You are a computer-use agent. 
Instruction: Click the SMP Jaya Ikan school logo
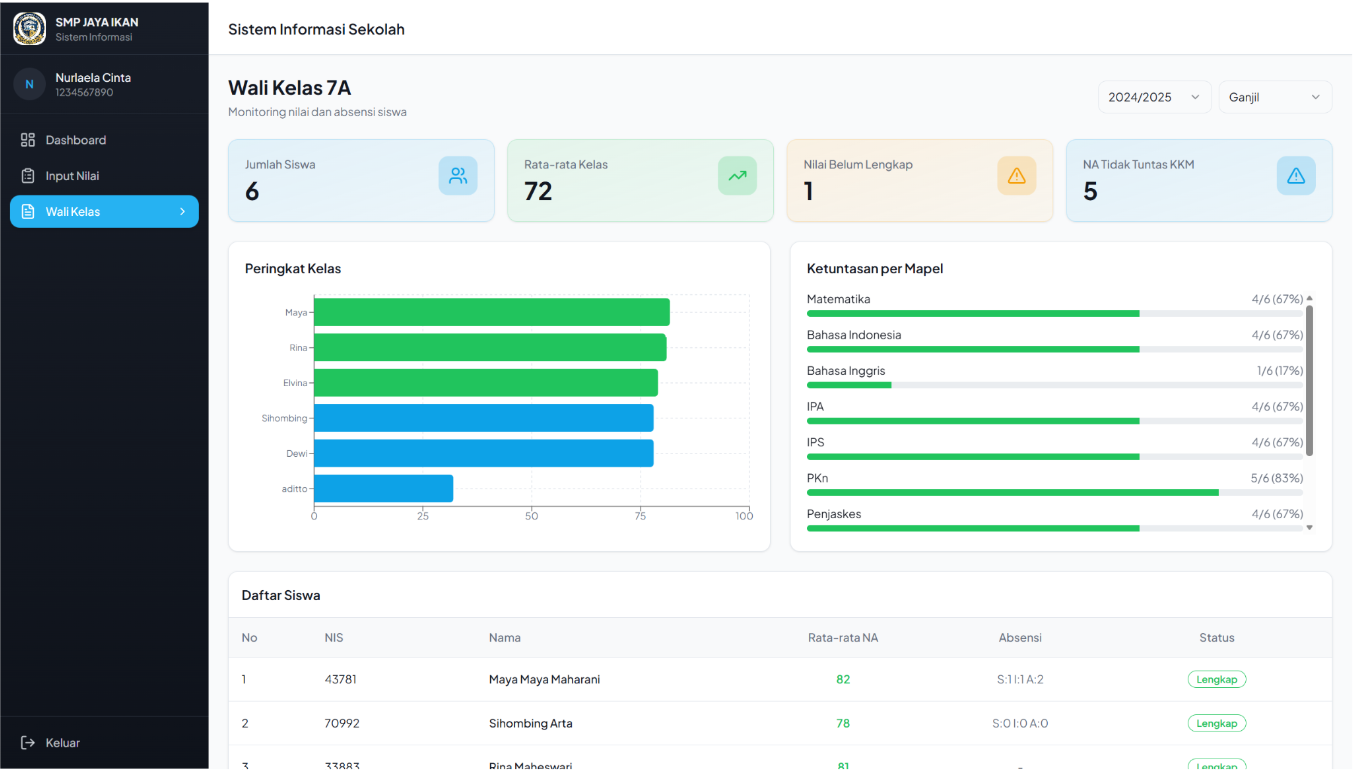(x=29, y=29)
